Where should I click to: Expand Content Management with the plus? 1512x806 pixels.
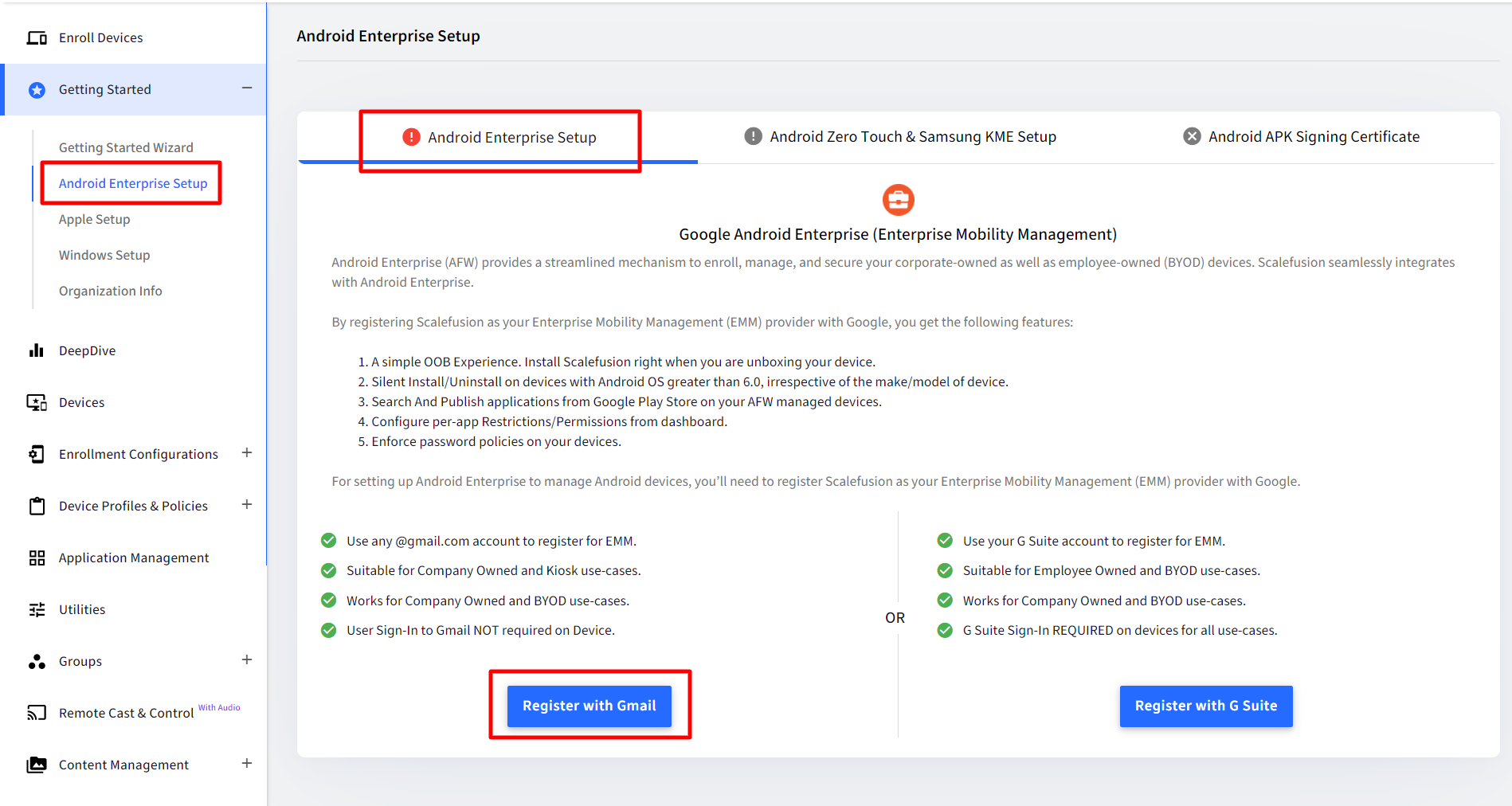247,763
